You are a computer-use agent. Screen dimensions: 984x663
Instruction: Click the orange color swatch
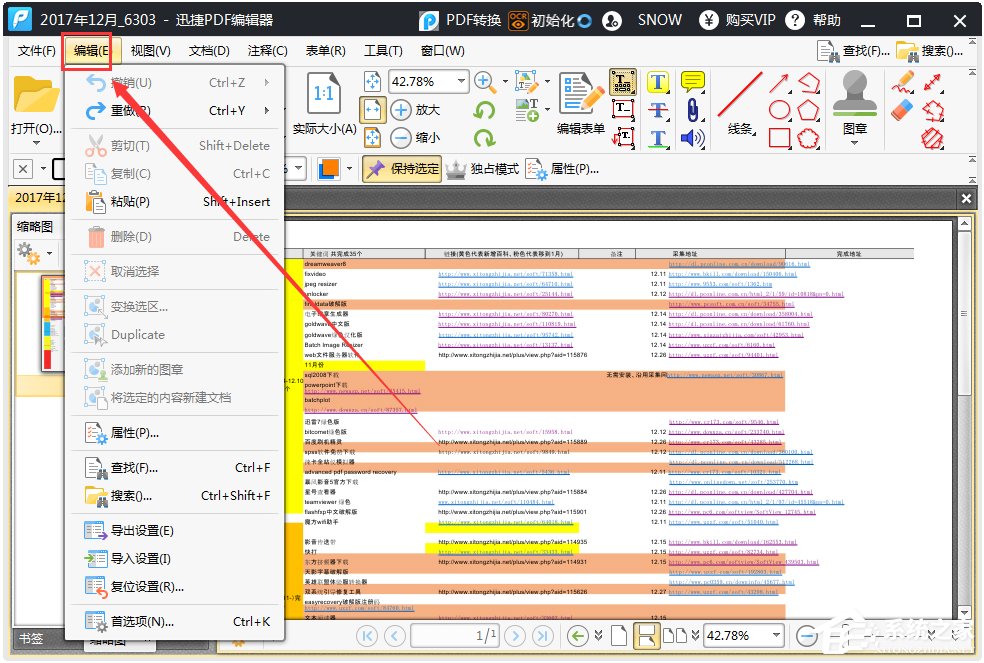(329, 169)
